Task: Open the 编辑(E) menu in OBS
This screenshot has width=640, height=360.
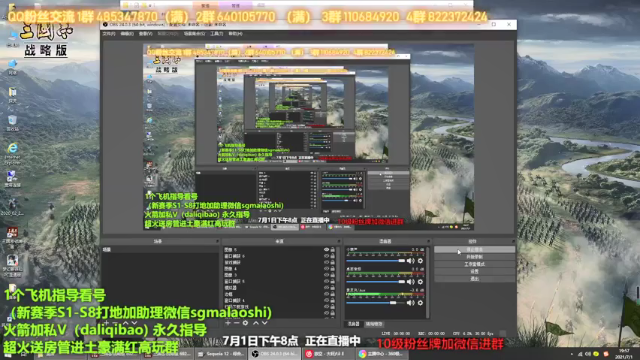Action: pyautogui.click(x=127, y=34)
